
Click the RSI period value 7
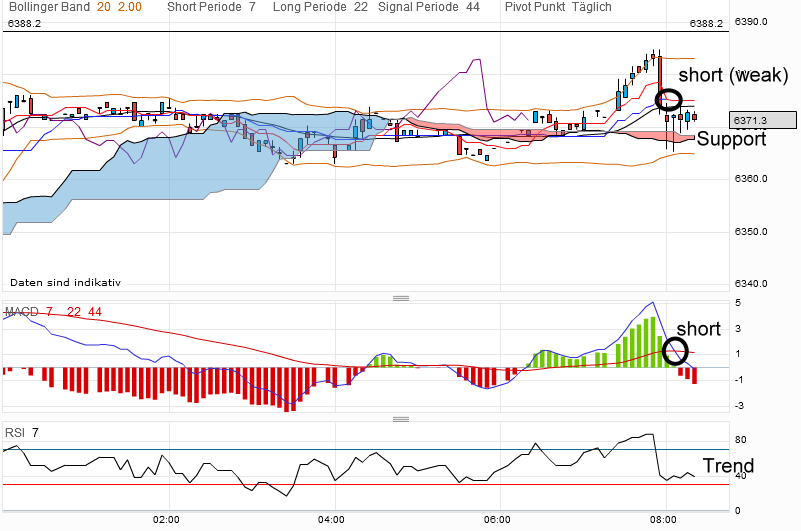(x=35, y=433)
